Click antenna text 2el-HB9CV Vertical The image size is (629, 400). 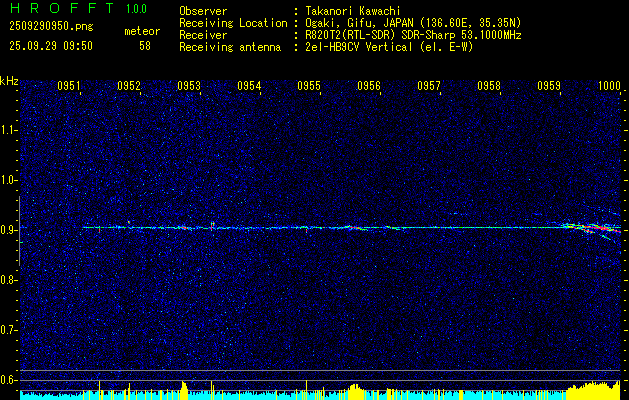coord(359,47)
